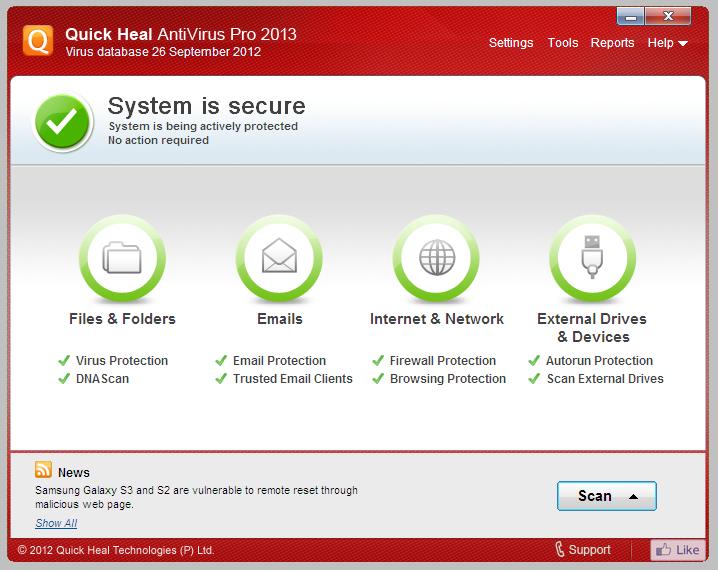Viewport: 718px width, 570px height.
Task: Open the External Drives USB plug icon
Action: click(593, 257)
